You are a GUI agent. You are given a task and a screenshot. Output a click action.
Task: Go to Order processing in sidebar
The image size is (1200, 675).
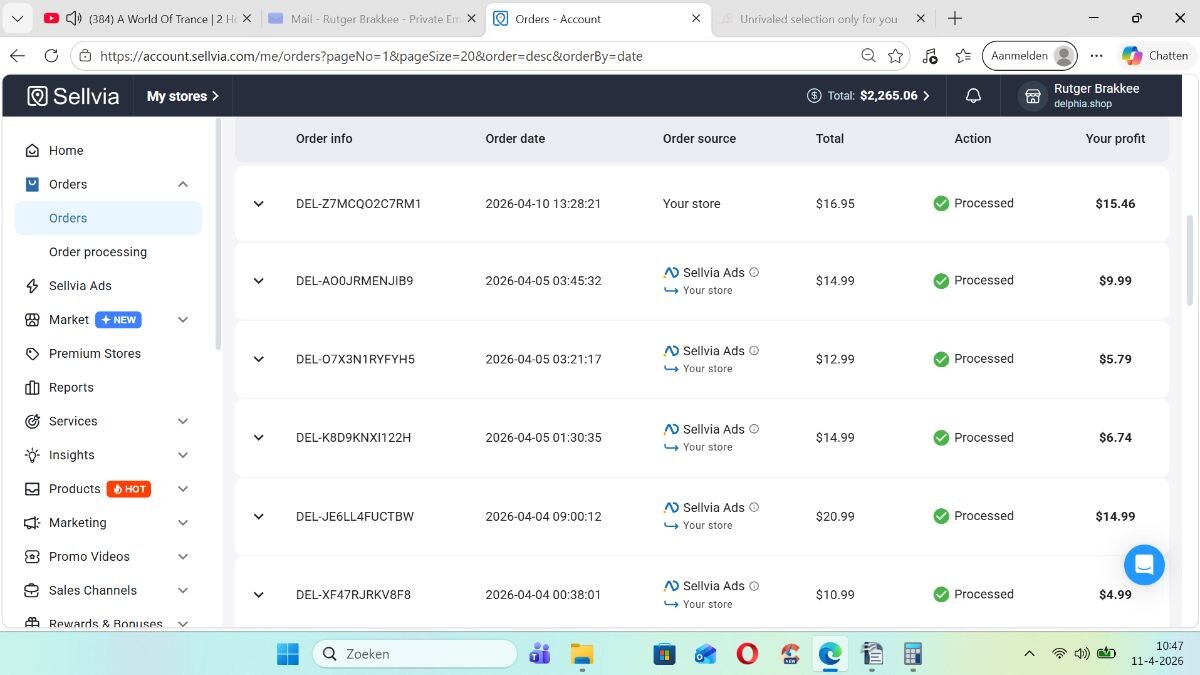98,252
